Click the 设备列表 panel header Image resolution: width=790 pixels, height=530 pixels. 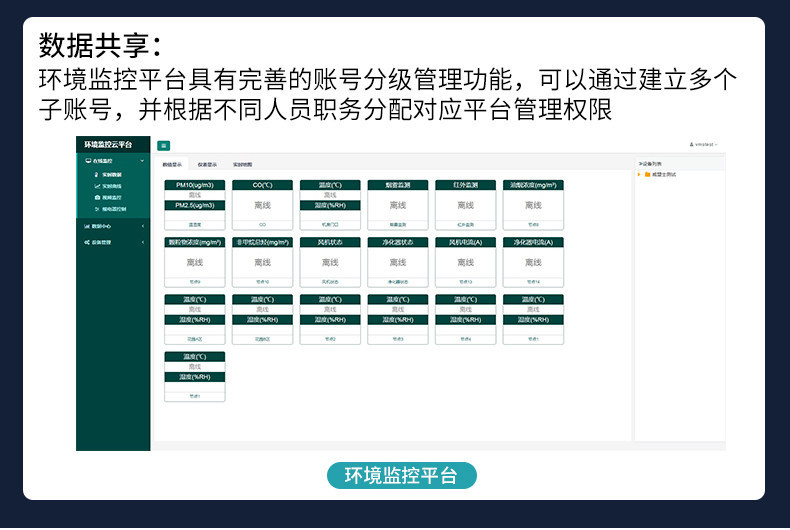coord(650,164)
